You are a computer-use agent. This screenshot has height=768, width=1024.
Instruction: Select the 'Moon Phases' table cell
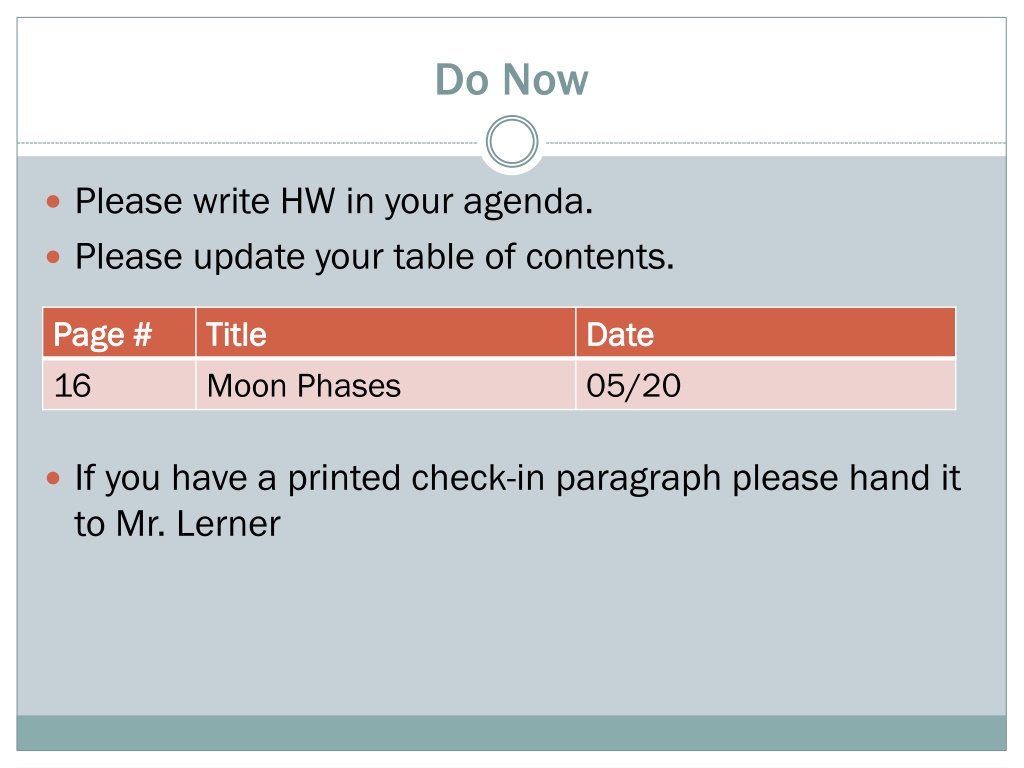[x=385, y=385]
